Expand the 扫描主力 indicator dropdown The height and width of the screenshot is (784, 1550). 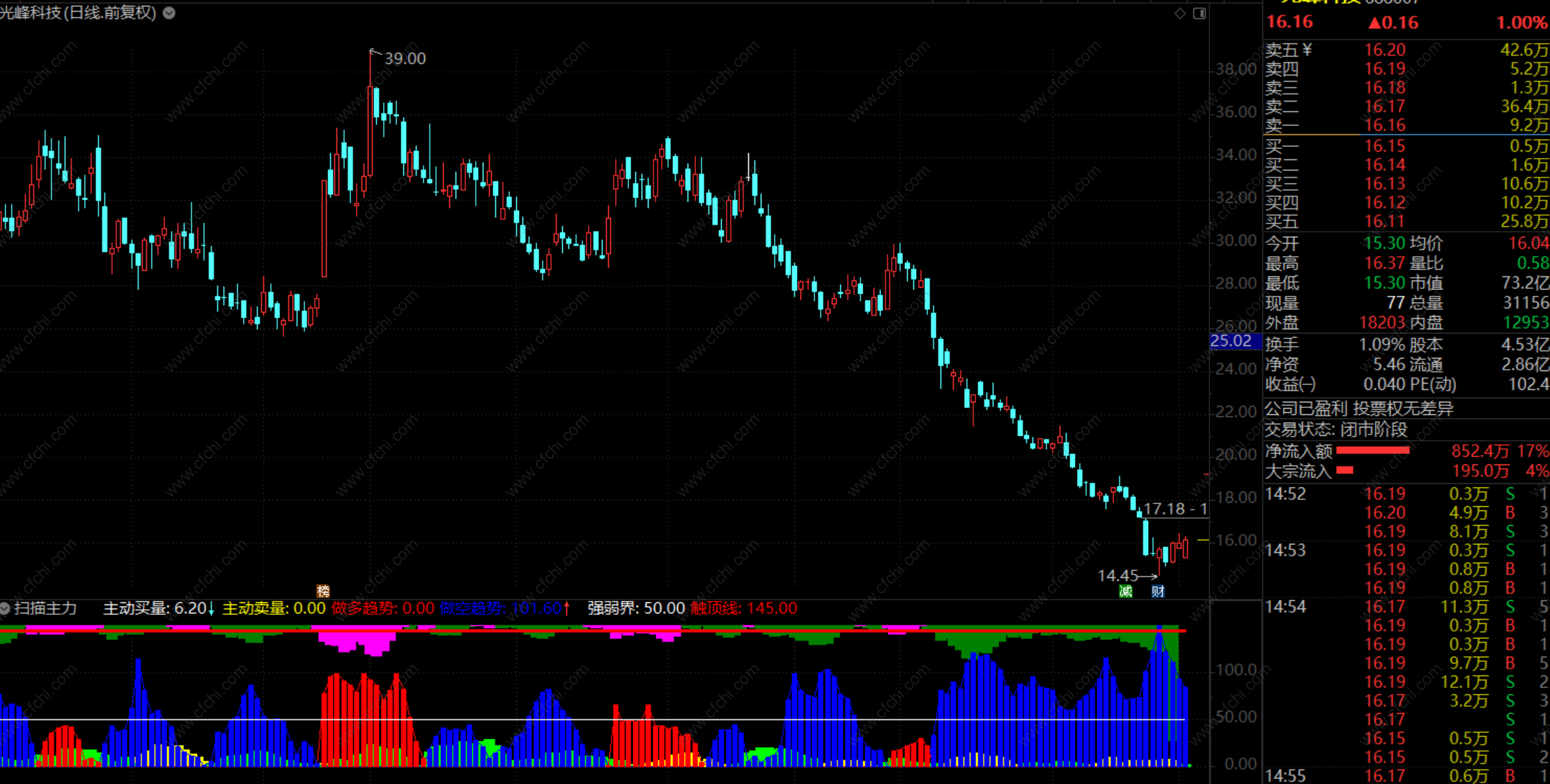coord(5,609)
